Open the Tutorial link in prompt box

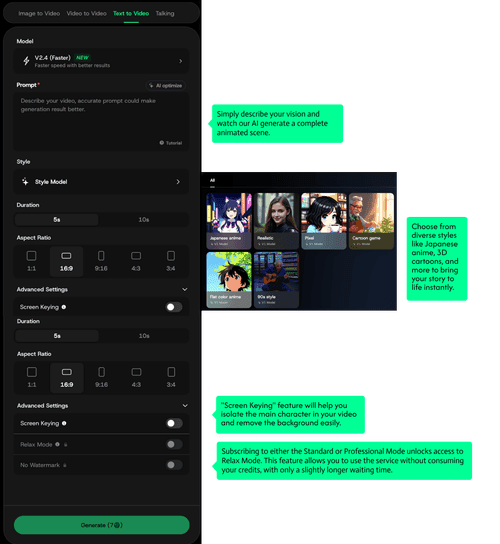[170, 143]
